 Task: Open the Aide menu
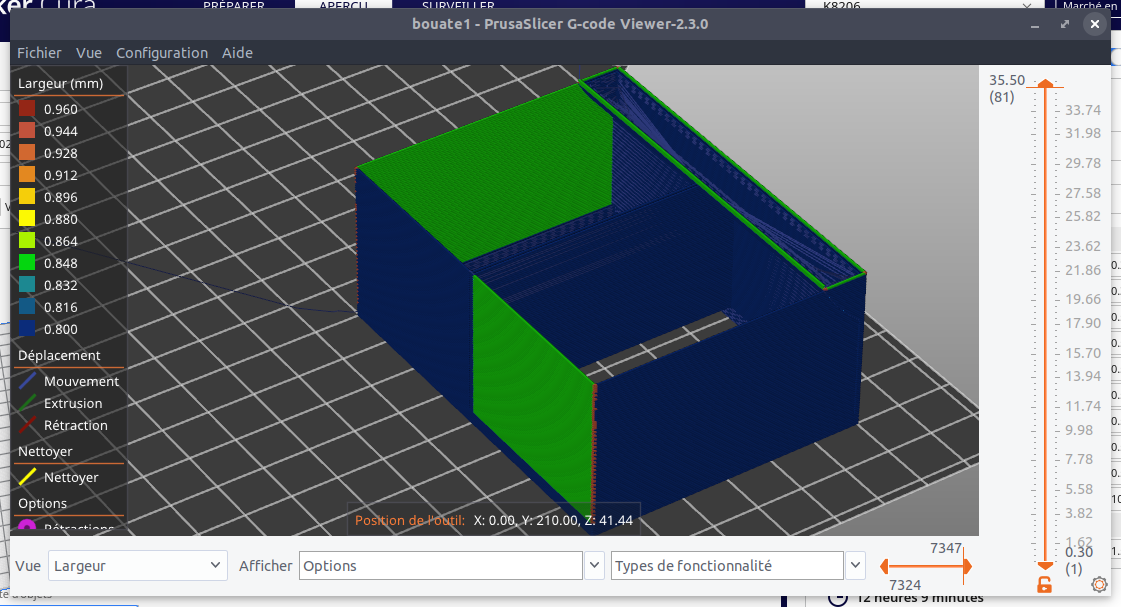237,53
